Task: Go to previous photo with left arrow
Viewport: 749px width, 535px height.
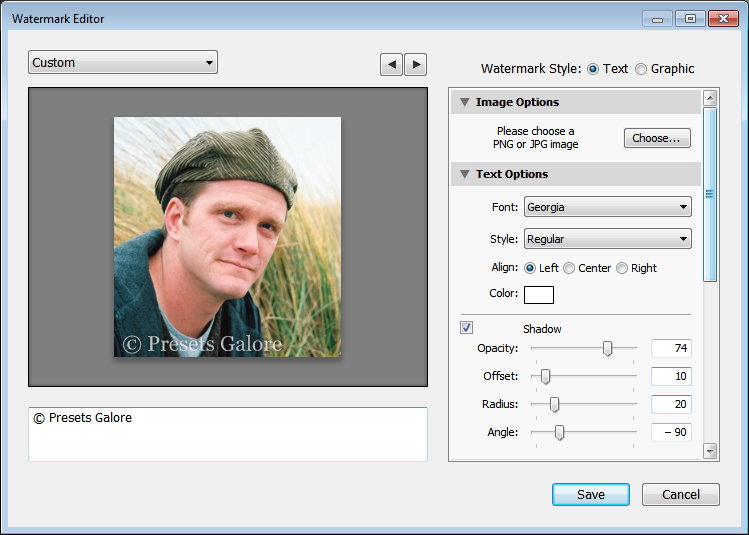Action: click(x=391, y=64)
